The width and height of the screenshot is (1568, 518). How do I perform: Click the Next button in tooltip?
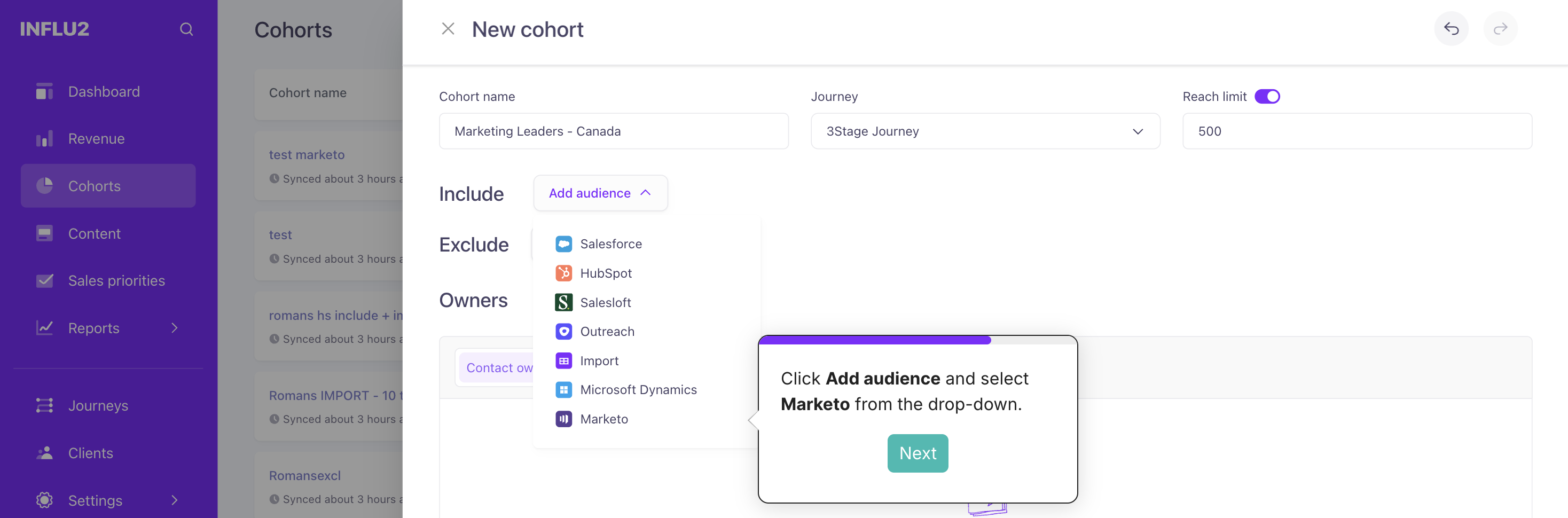[918, 453]
